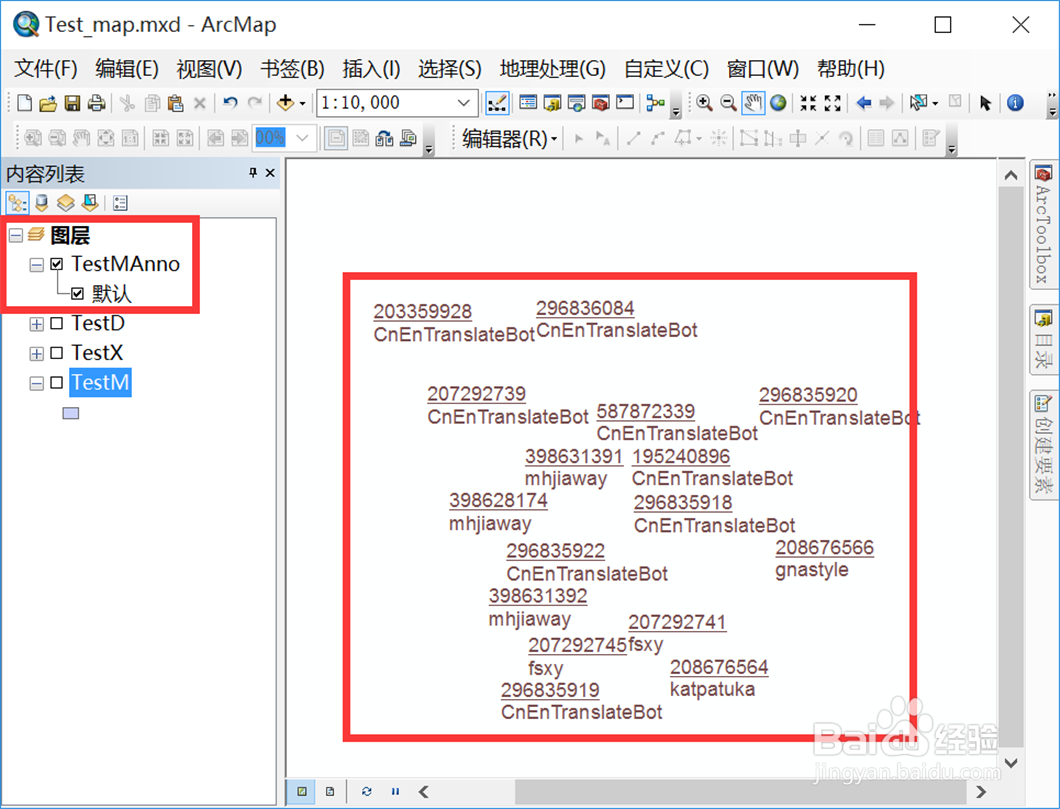1060x809 pixels.
Task: Uncheck the TestMAnno layer
Action: coord(57,264)
